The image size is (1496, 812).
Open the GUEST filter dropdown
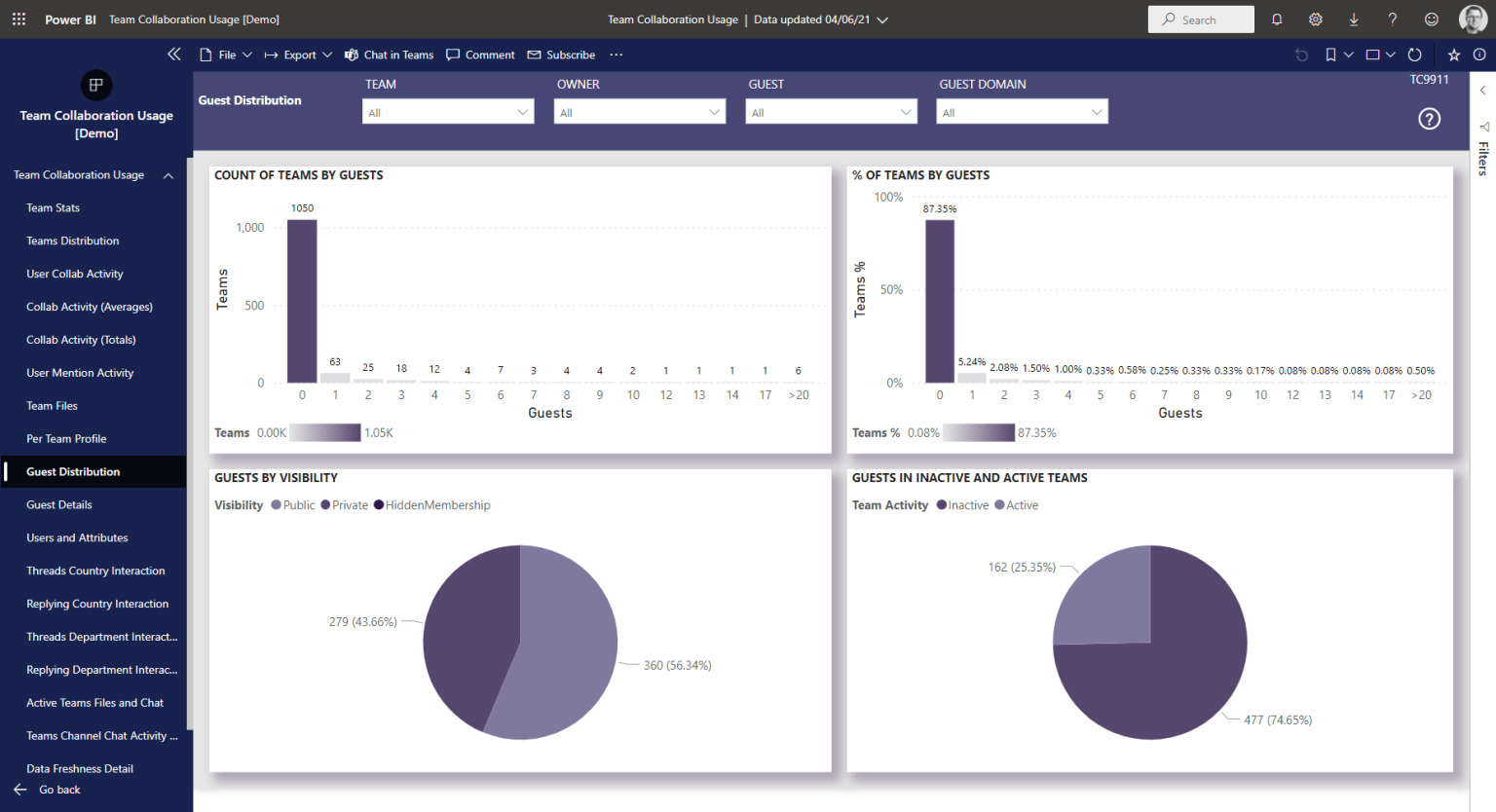[832, 112]
